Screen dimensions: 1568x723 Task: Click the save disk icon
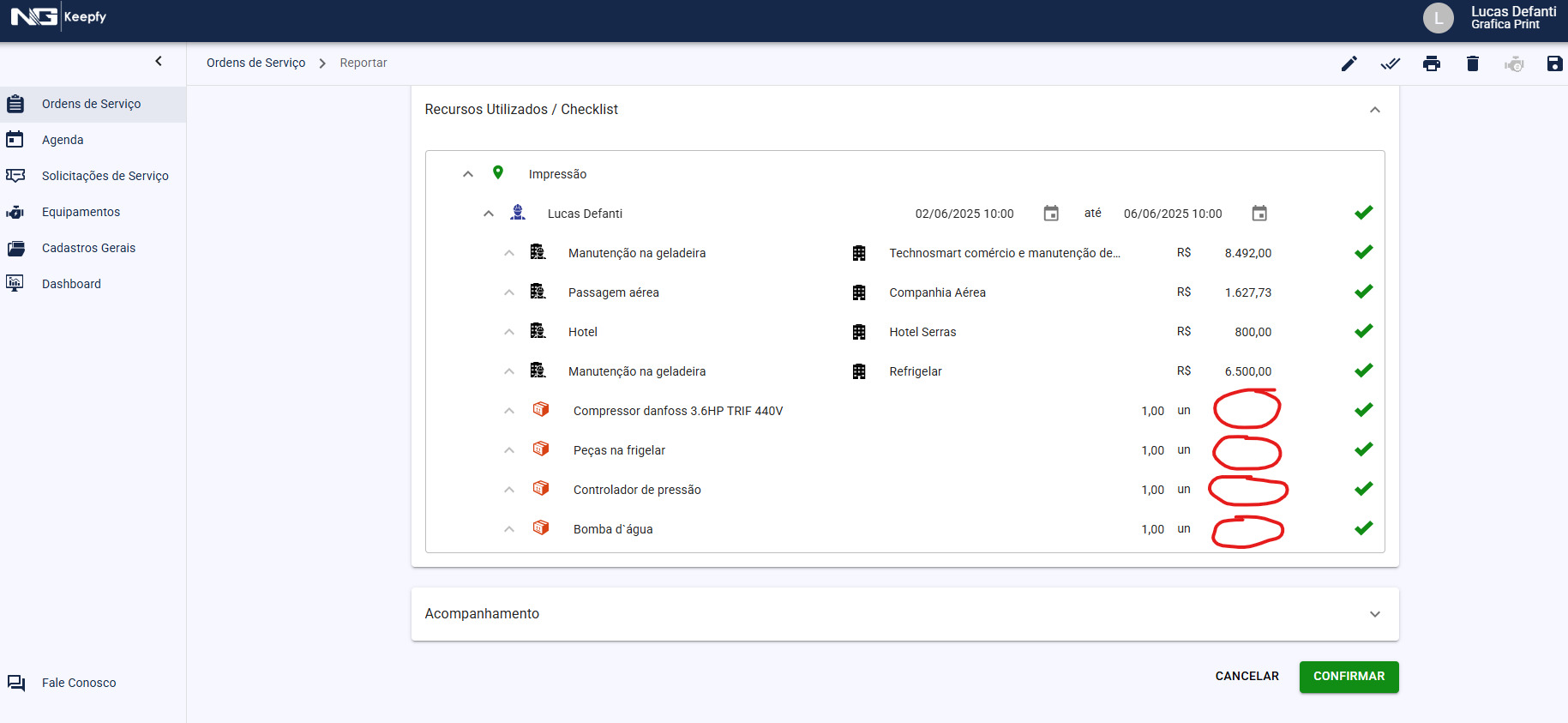tap(1553, 63)
